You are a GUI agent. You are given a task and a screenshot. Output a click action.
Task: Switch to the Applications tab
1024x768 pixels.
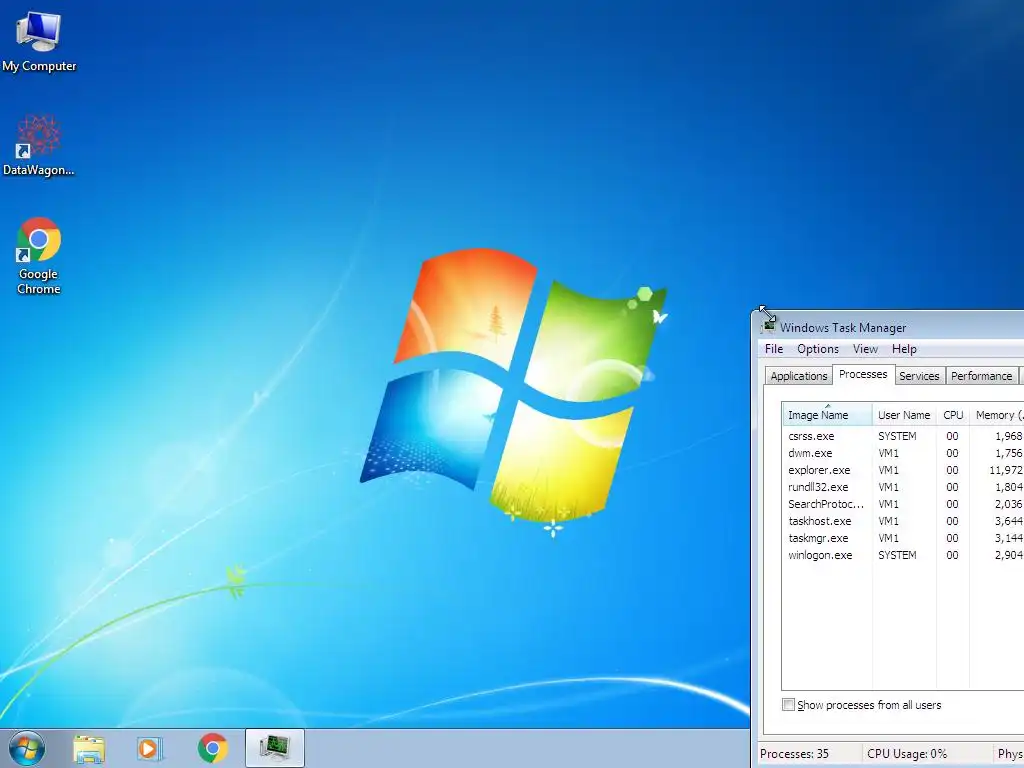(x=799, y=376)
